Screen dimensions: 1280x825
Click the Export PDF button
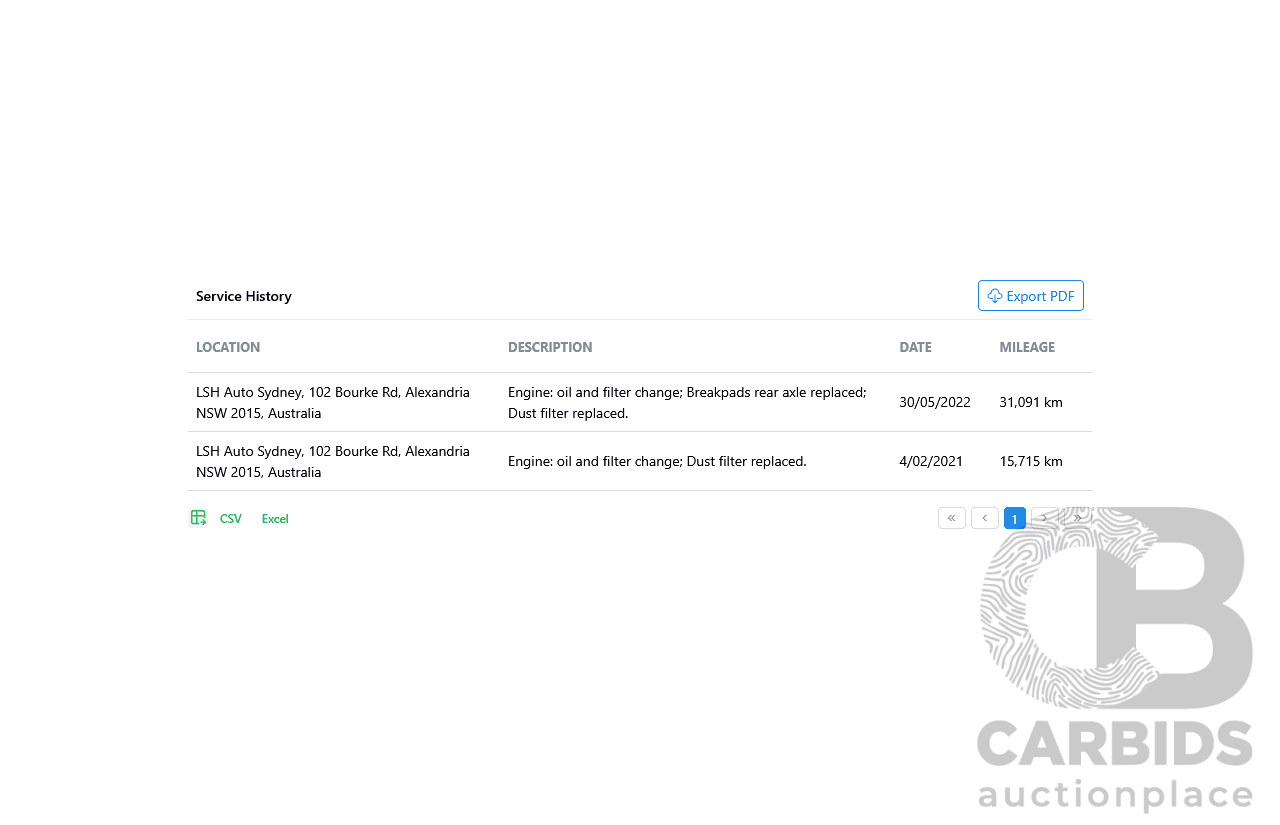point(1030,296)
